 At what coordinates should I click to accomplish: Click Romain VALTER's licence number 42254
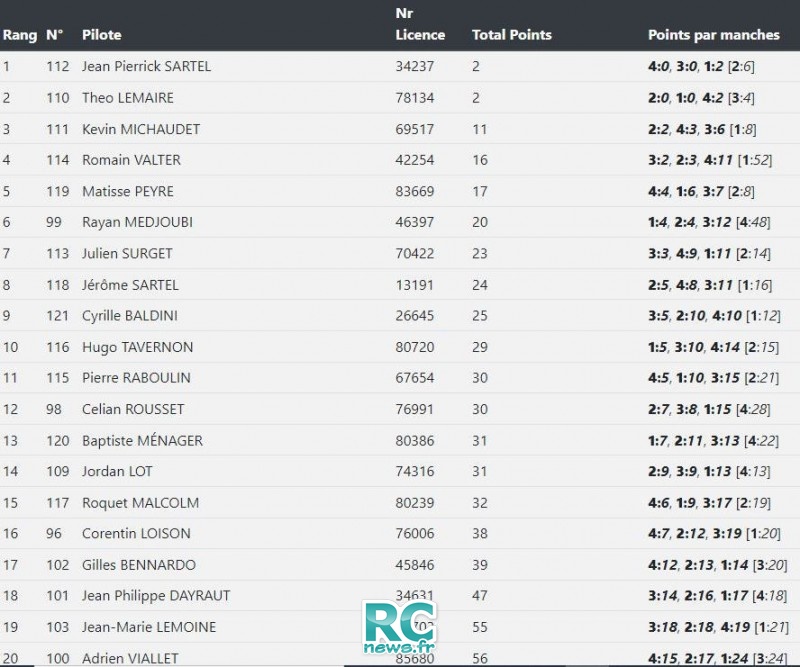(414, 160)
